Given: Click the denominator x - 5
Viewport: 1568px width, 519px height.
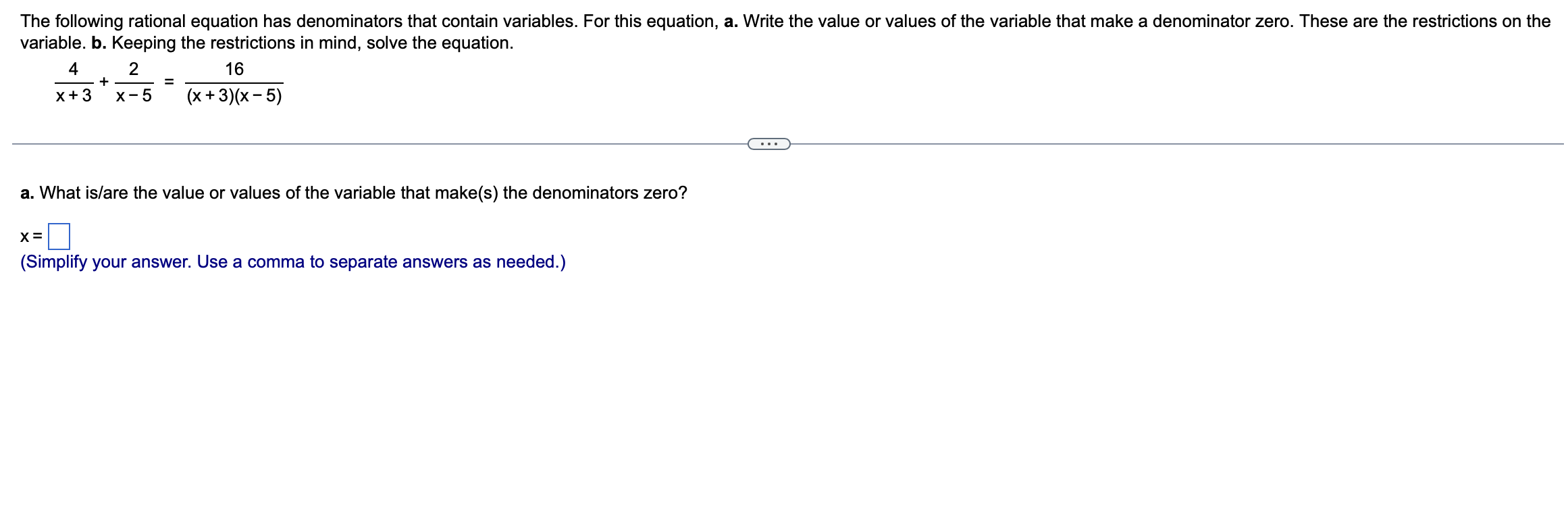Looking at the screenshot, I should tap(132, 95).
